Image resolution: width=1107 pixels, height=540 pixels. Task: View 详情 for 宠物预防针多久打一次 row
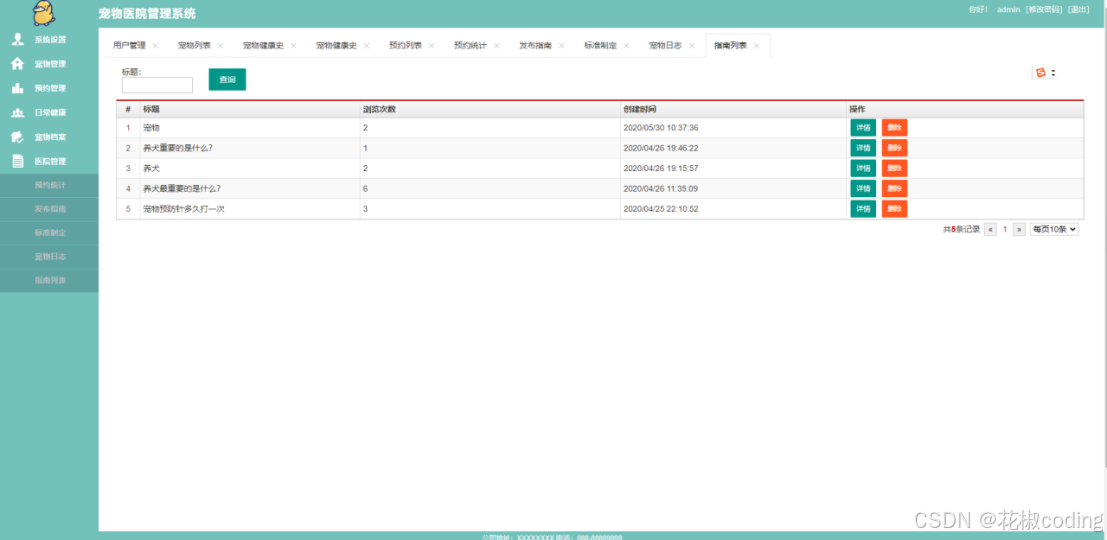[863, 209]
